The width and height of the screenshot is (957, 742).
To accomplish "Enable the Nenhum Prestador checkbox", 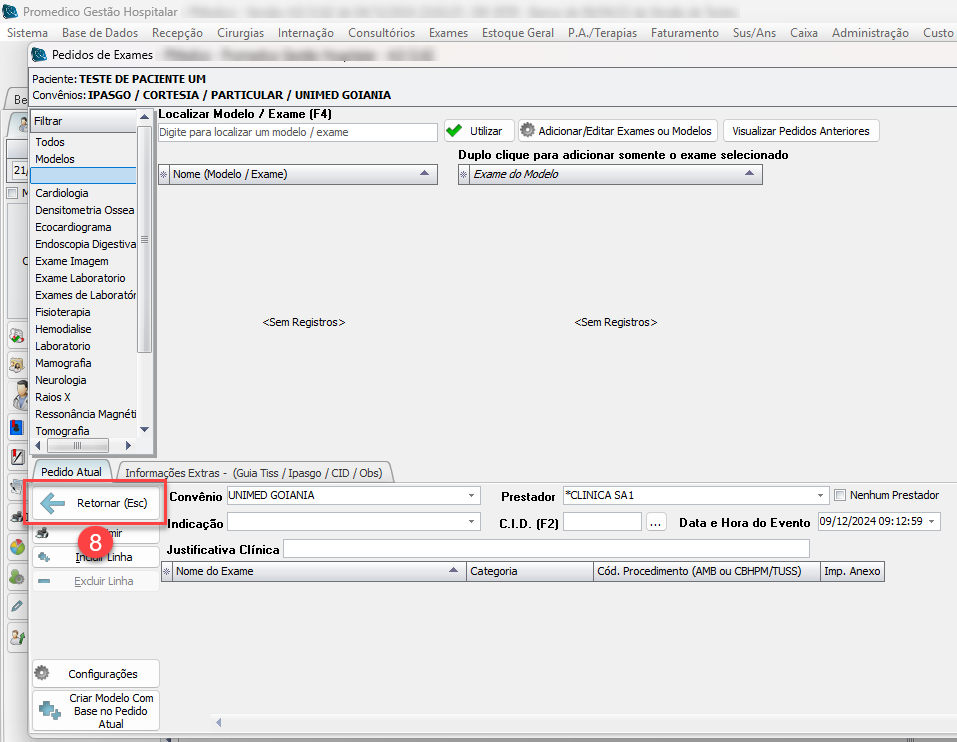I will pos(840,495).
